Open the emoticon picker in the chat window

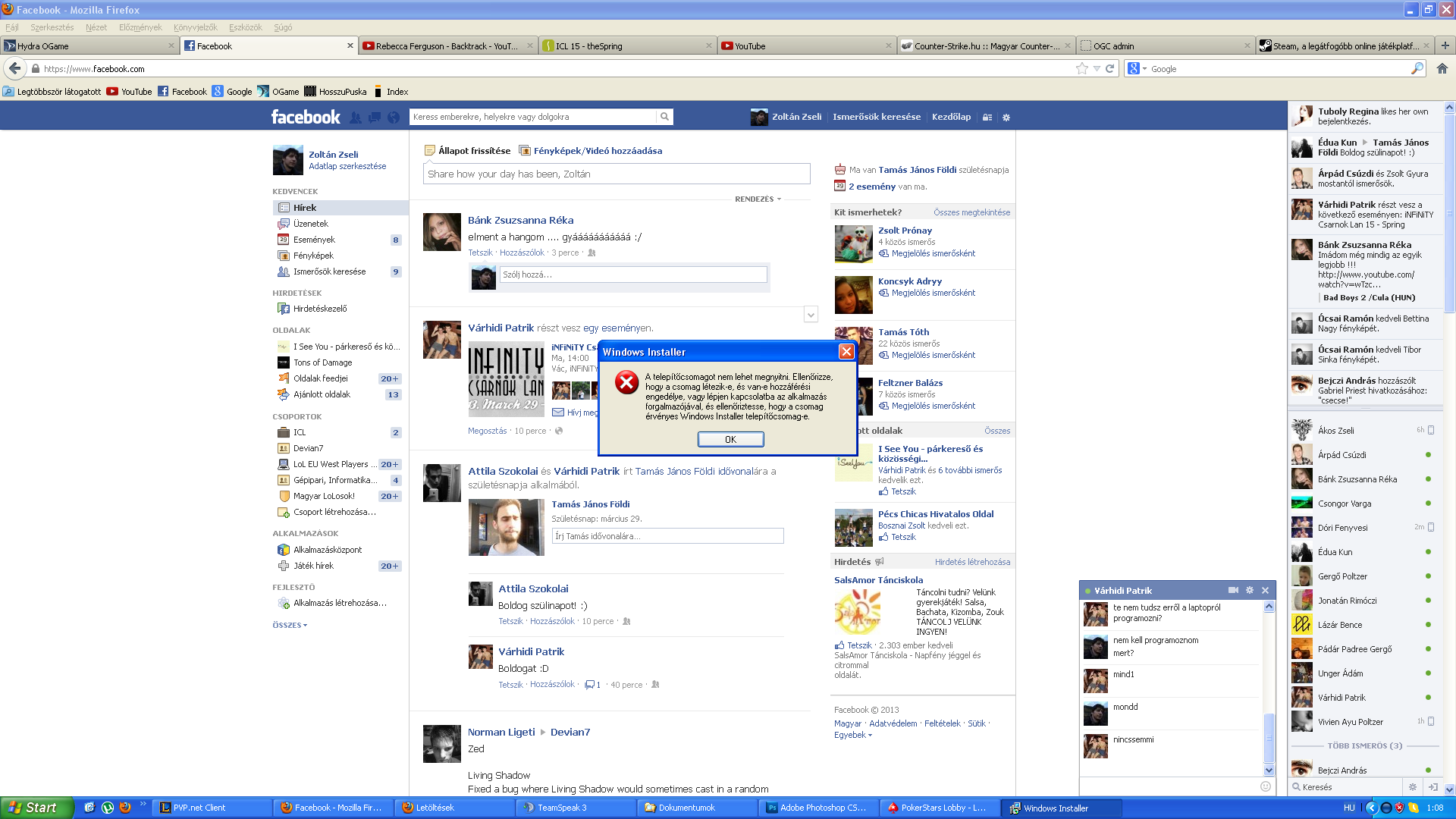tap(1265, 786)
